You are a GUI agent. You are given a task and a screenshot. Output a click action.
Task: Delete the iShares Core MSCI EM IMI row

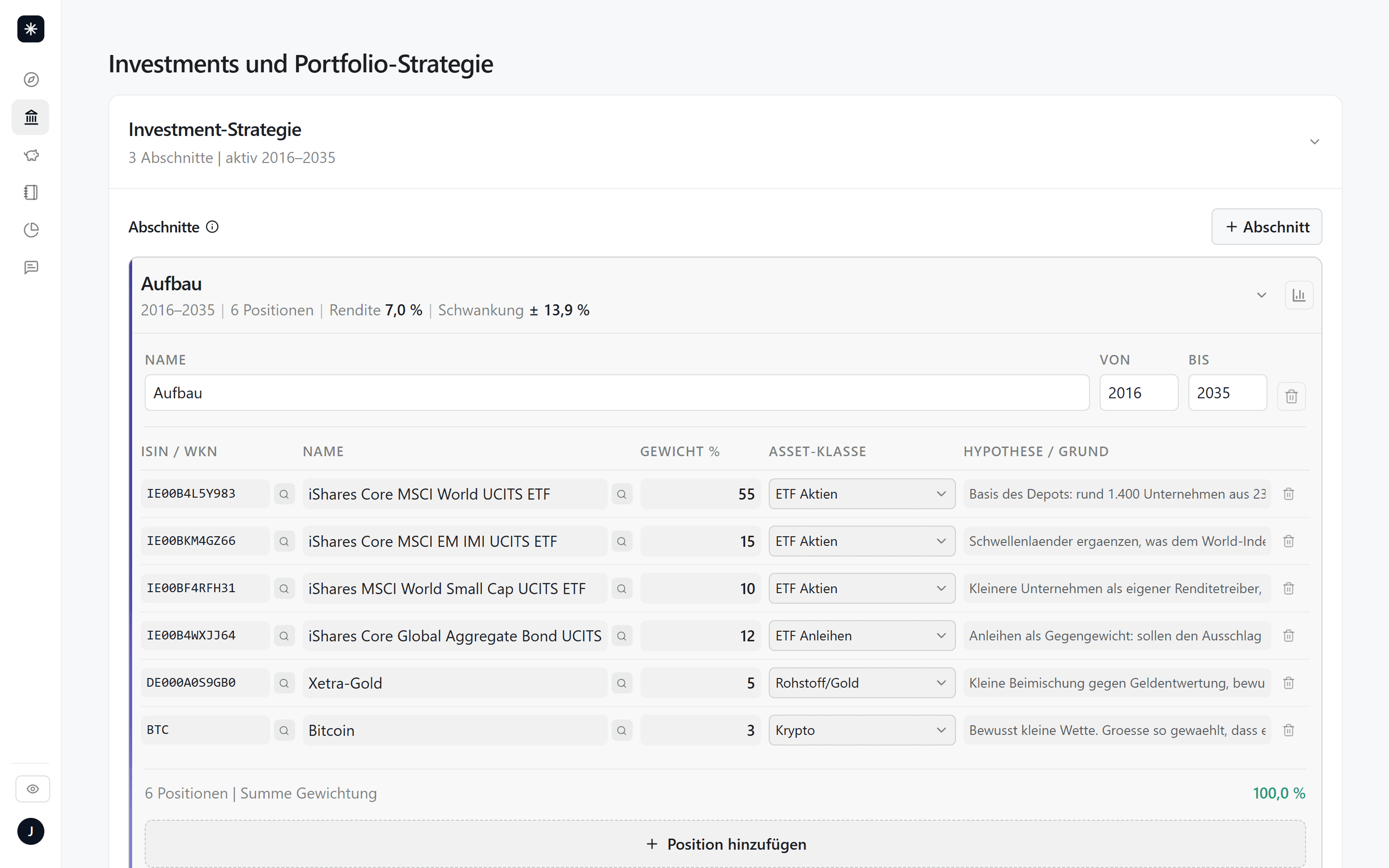pos(1289,541)
